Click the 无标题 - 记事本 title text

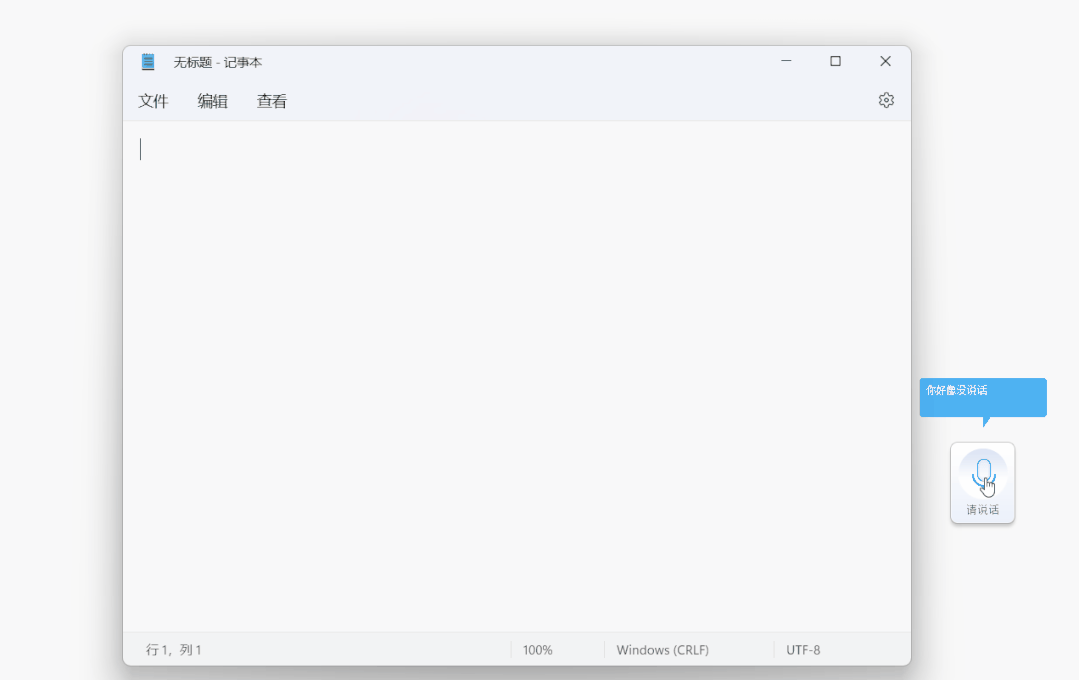coord(217,63)
